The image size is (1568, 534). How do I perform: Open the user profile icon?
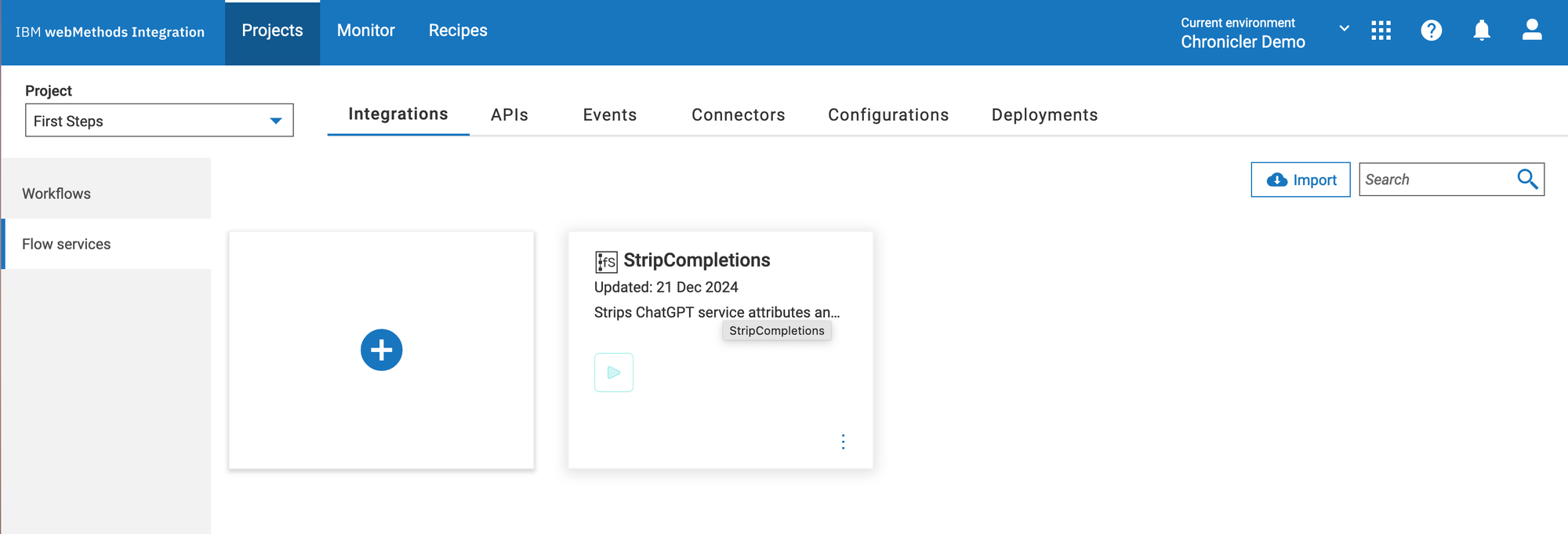1531,30
